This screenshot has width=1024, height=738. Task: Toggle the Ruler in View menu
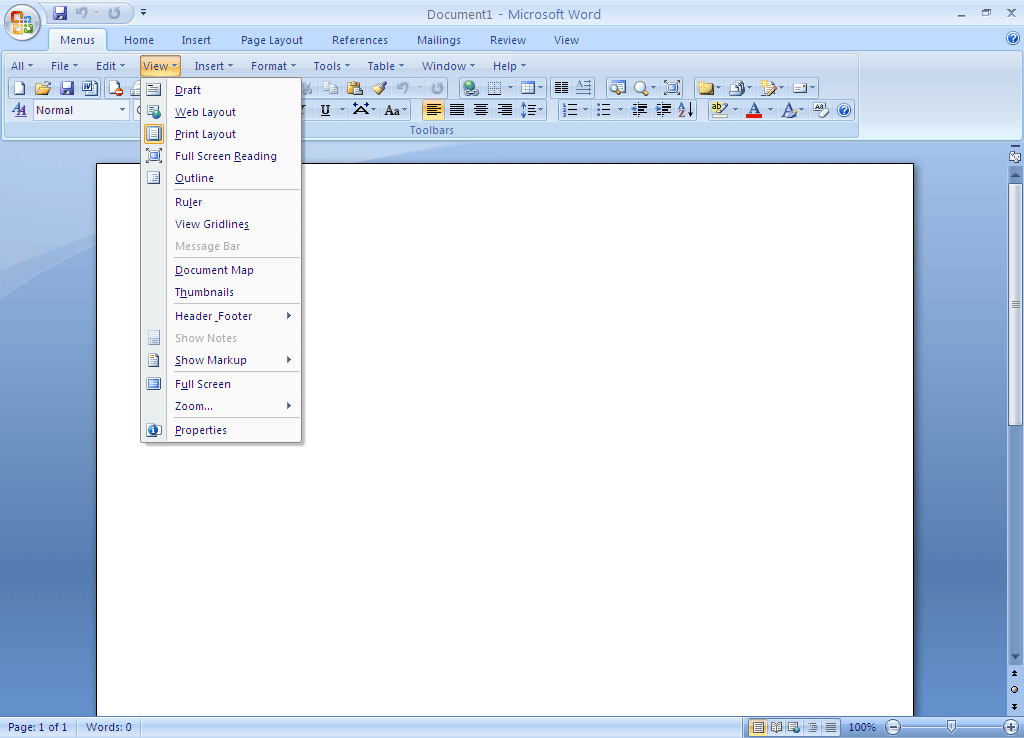tap(188, 202)
